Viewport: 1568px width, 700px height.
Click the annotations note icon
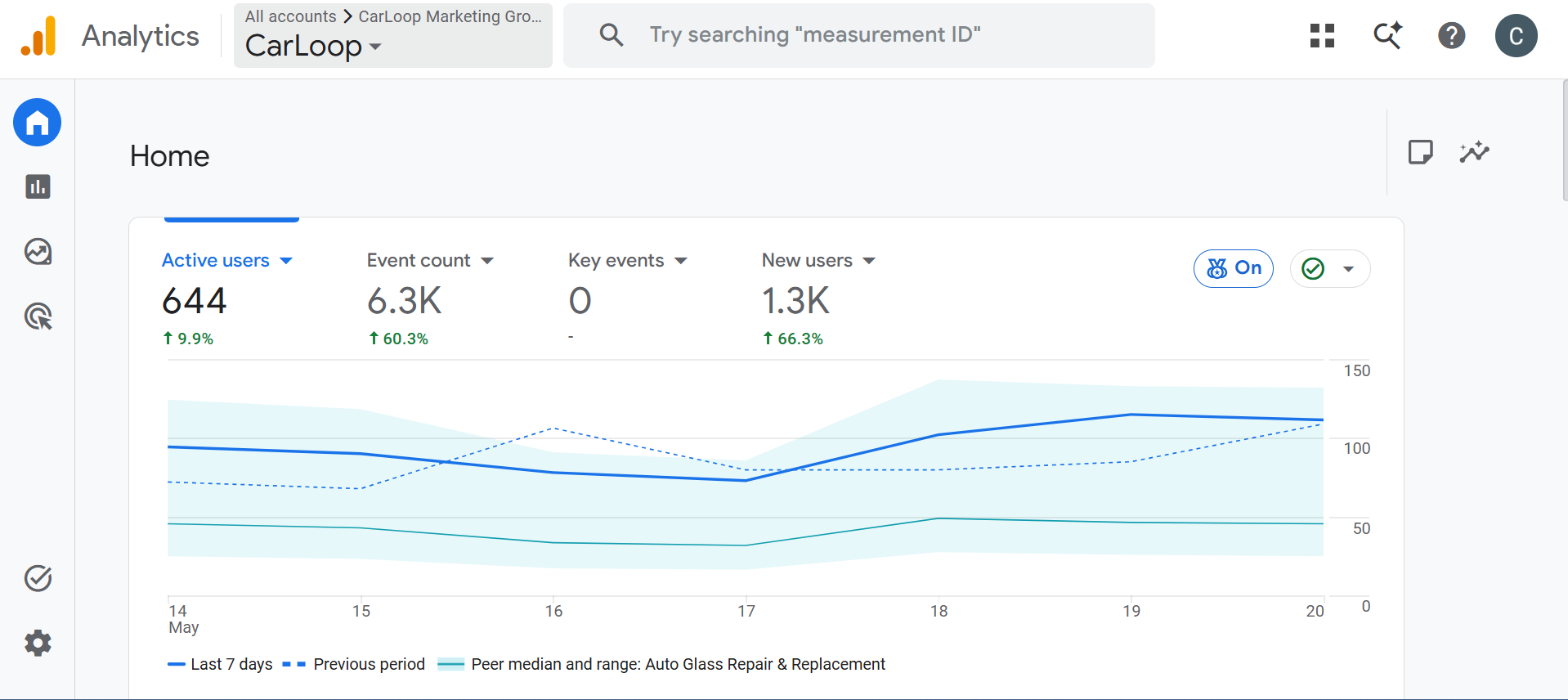click(1421, 152)
